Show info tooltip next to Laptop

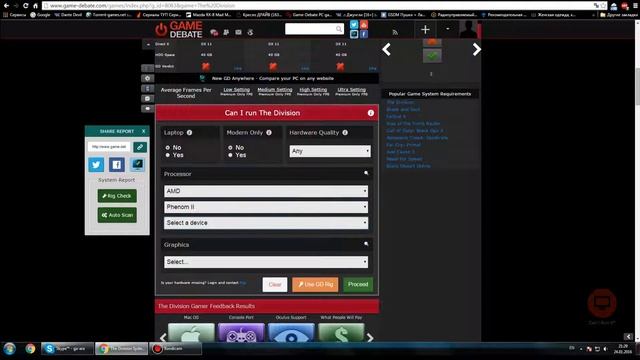(189, 133)
